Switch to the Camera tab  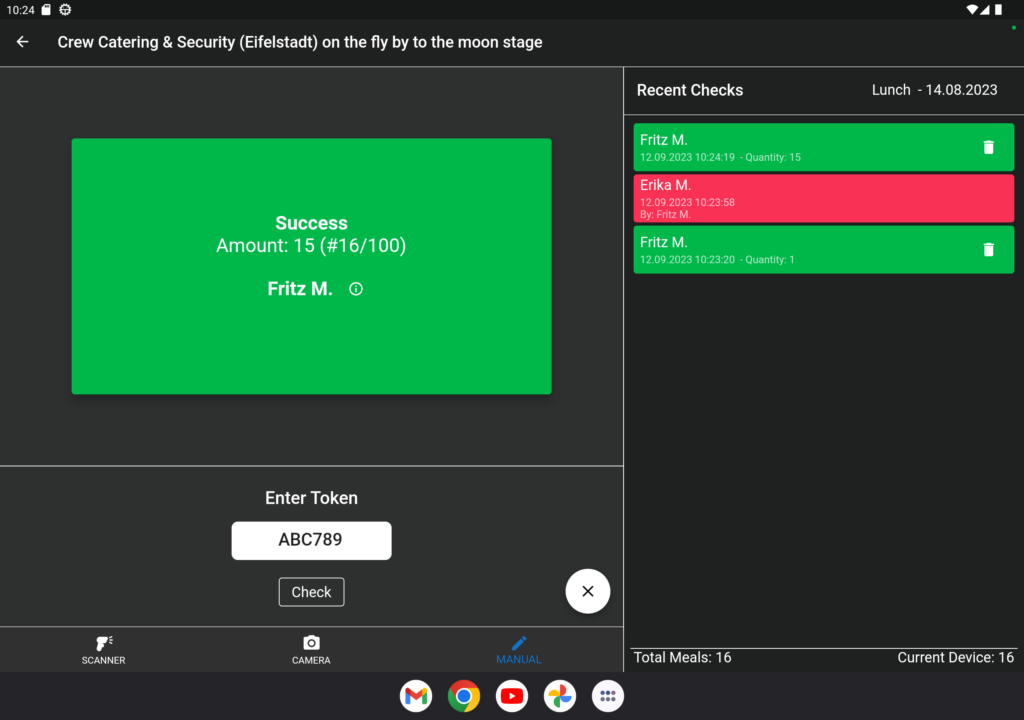311,650
